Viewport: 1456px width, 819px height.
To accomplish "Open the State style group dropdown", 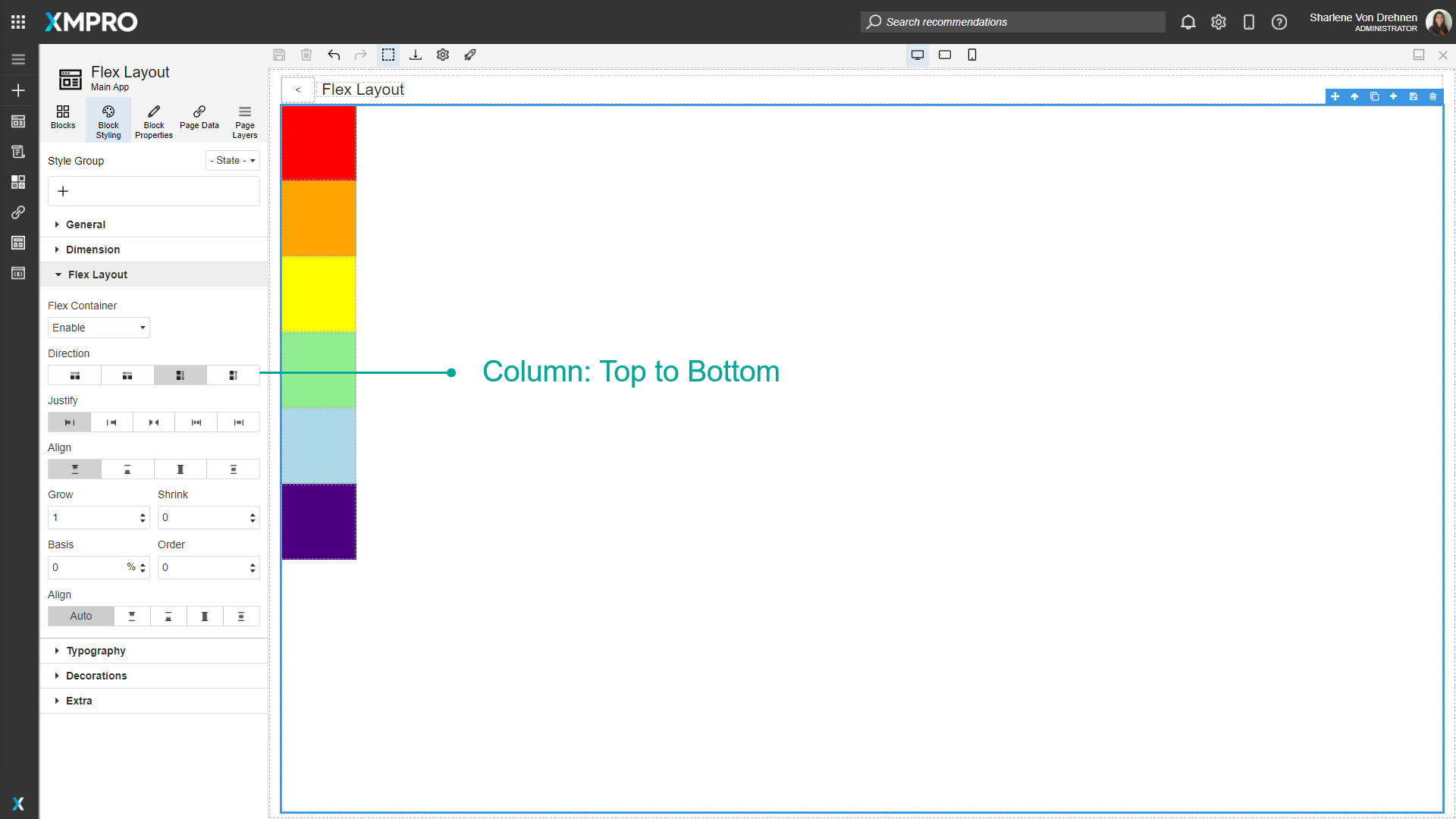I will pos(232,160).
